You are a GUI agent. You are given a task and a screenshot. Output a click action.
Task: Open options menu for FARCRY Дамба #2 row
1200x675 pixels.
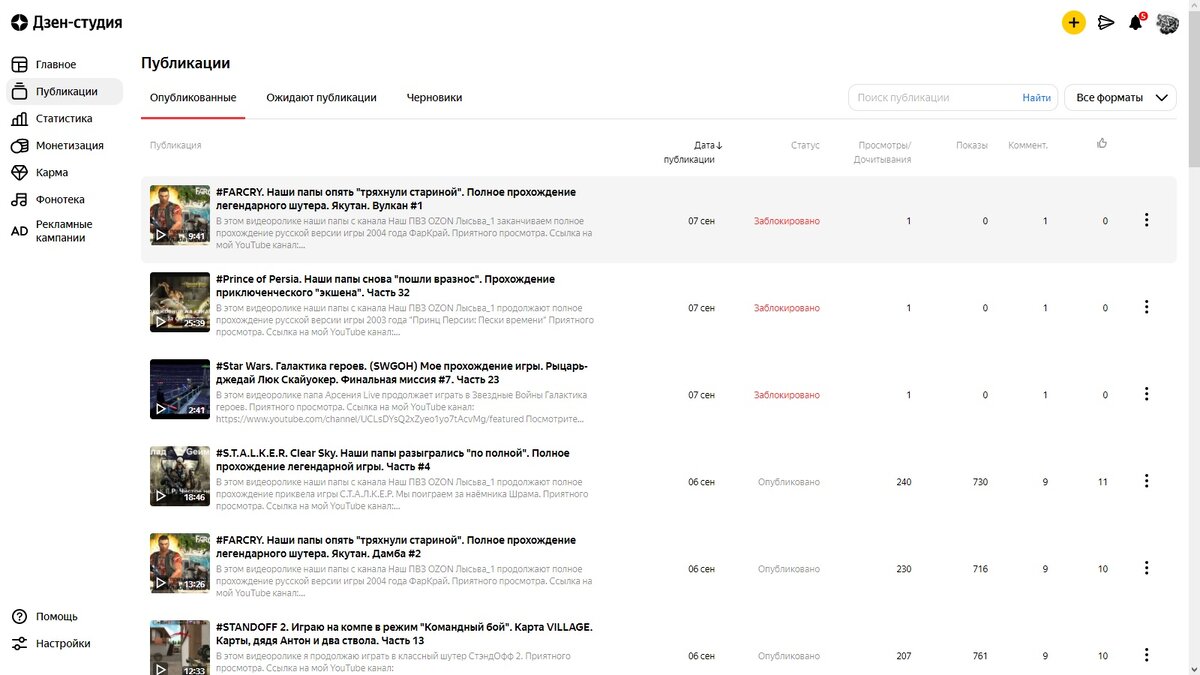1146,568
